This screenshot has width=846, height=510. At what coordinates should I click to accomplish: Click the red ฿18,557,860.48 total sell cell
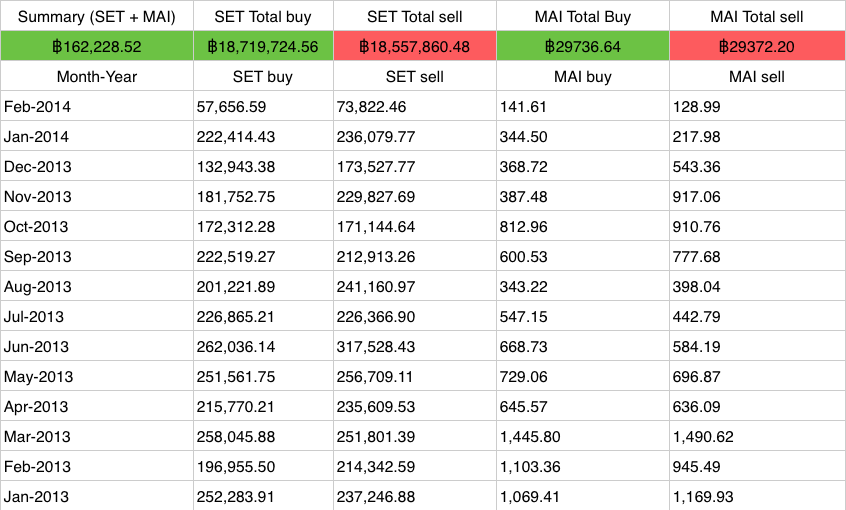pyautogui.click(x=415, y=46)
